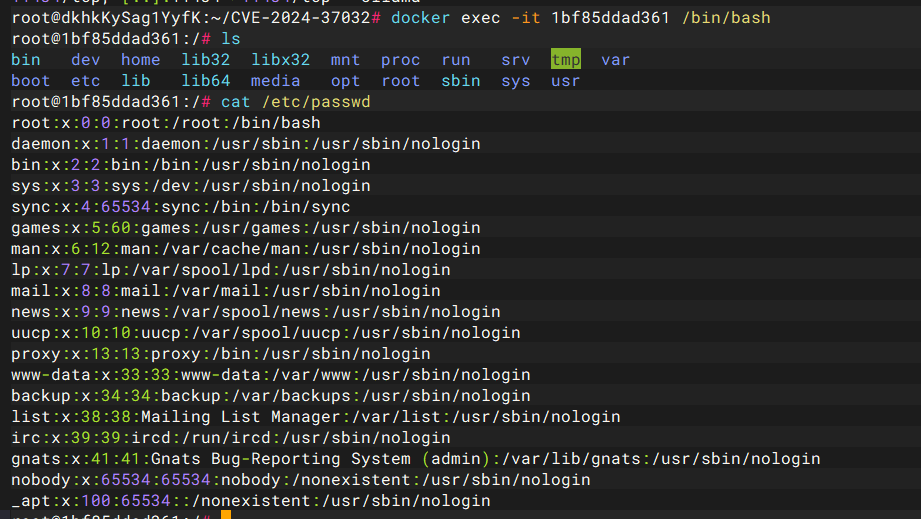Click the 'ls' command after the prompt
The width and height of the screenshot is (921, 519).
tap(230, 39)
